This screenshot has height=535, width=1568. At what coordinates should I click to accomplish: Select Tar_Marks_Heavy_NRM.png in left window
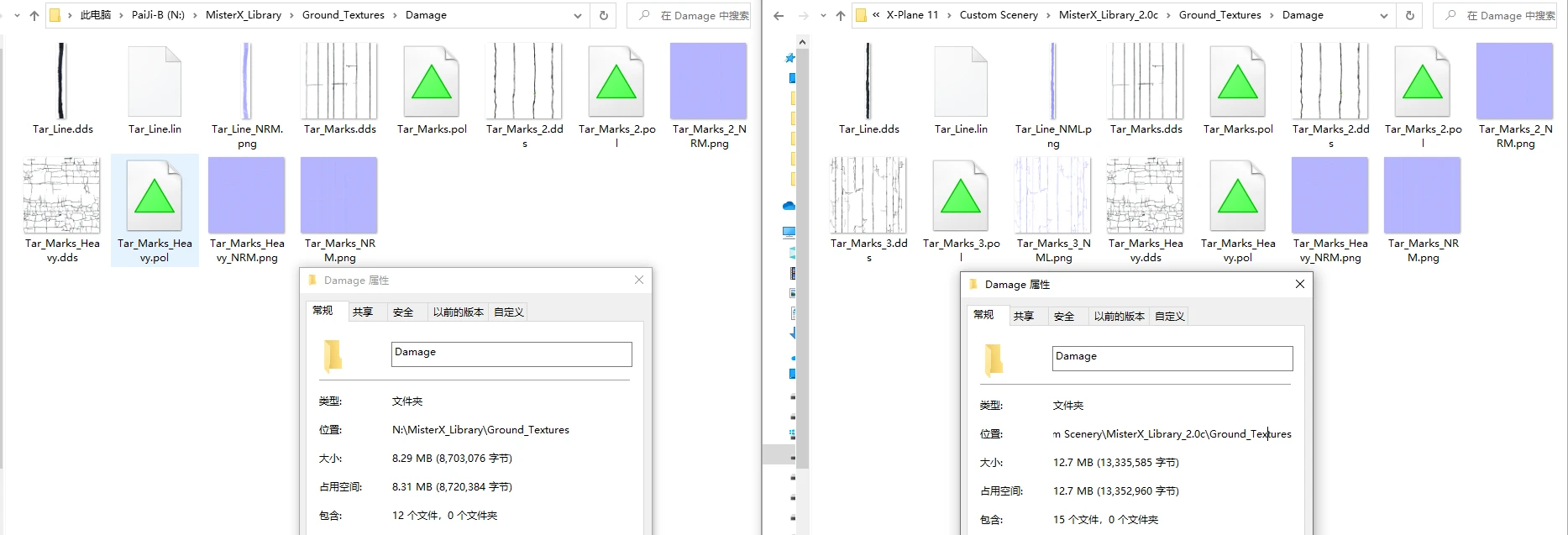tap(247, 210)
